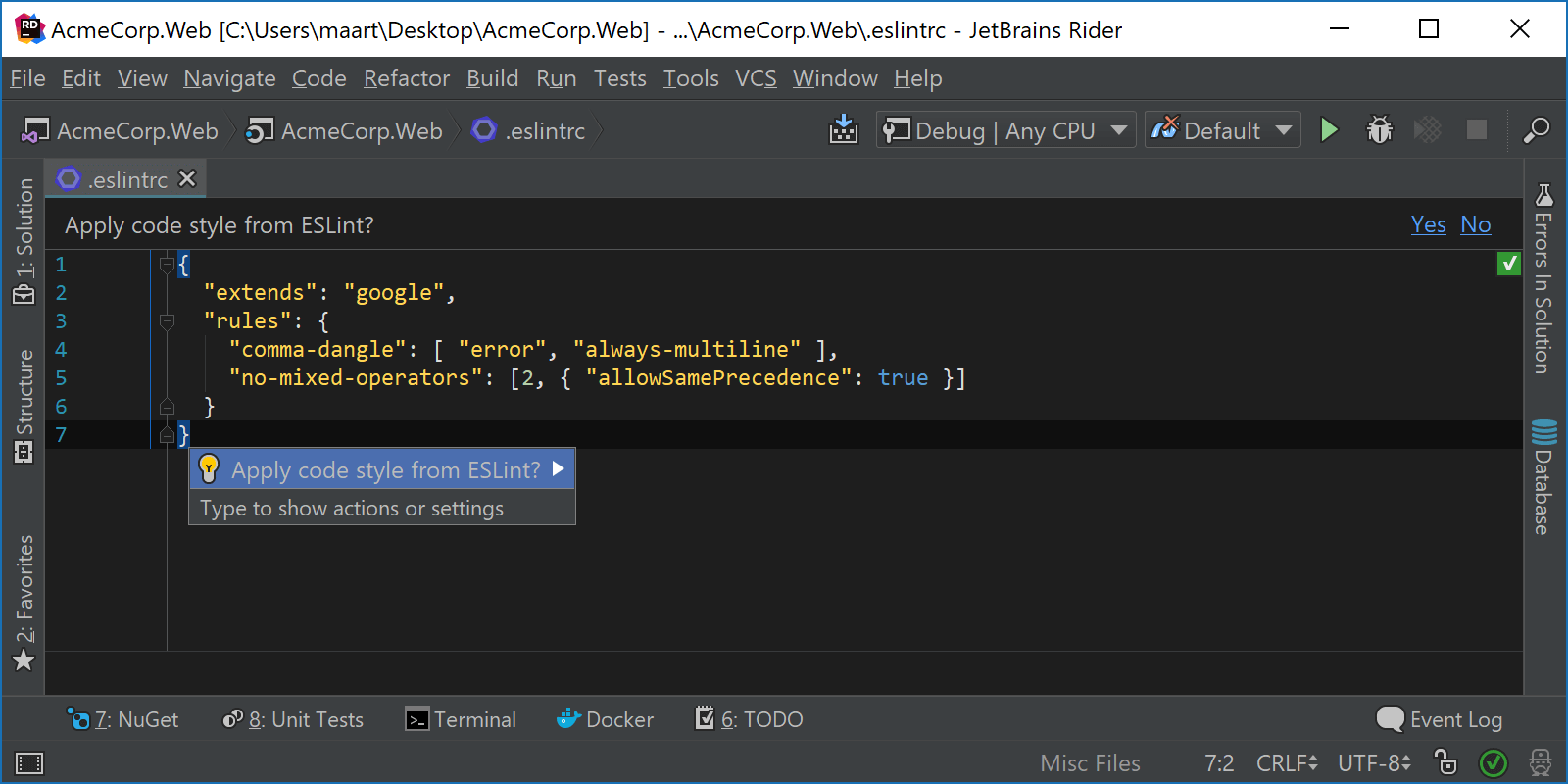
Task: Open the 8: Unit Tests window
Action: tap(293, 719)
